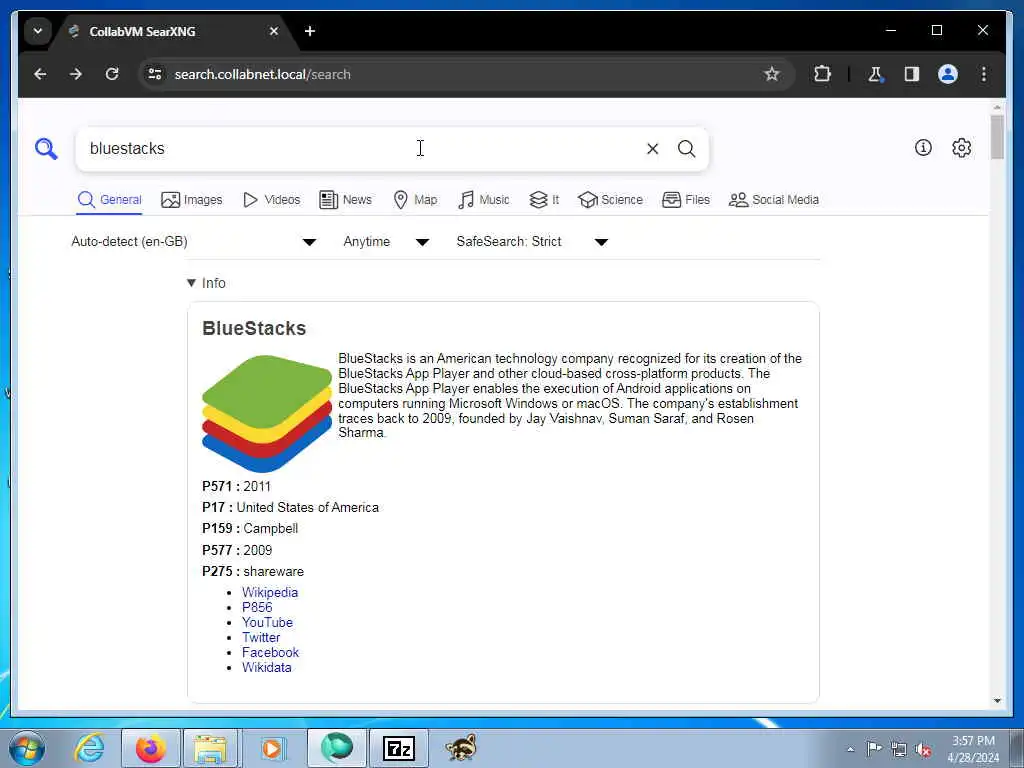Open the Action Center flag icon
The width and height of the screenshot is (1024, 768).
pyautogui.click(x=874, y=749)
